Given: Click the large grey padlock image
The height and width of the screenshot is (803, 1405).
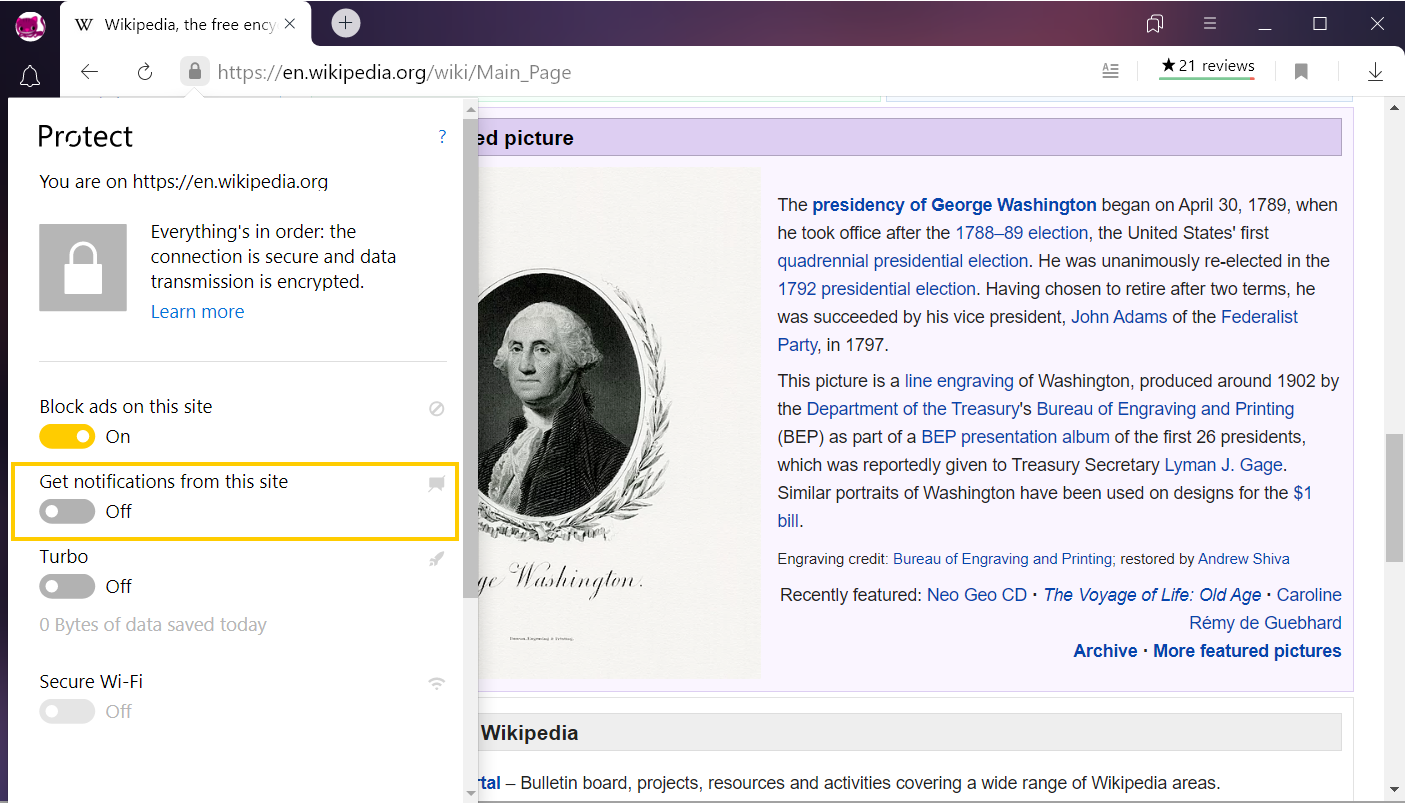Looking at the screenshot, I should (x=83, y=267).
